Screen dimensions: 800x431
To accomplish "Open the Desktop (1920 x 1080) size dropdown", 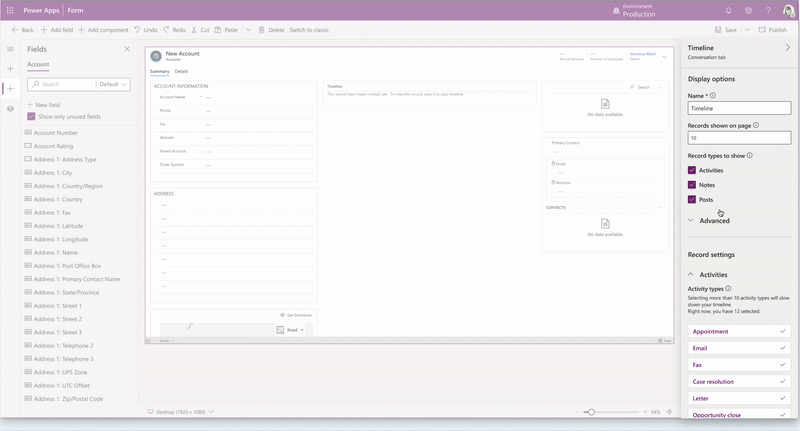I will (181, 412).
